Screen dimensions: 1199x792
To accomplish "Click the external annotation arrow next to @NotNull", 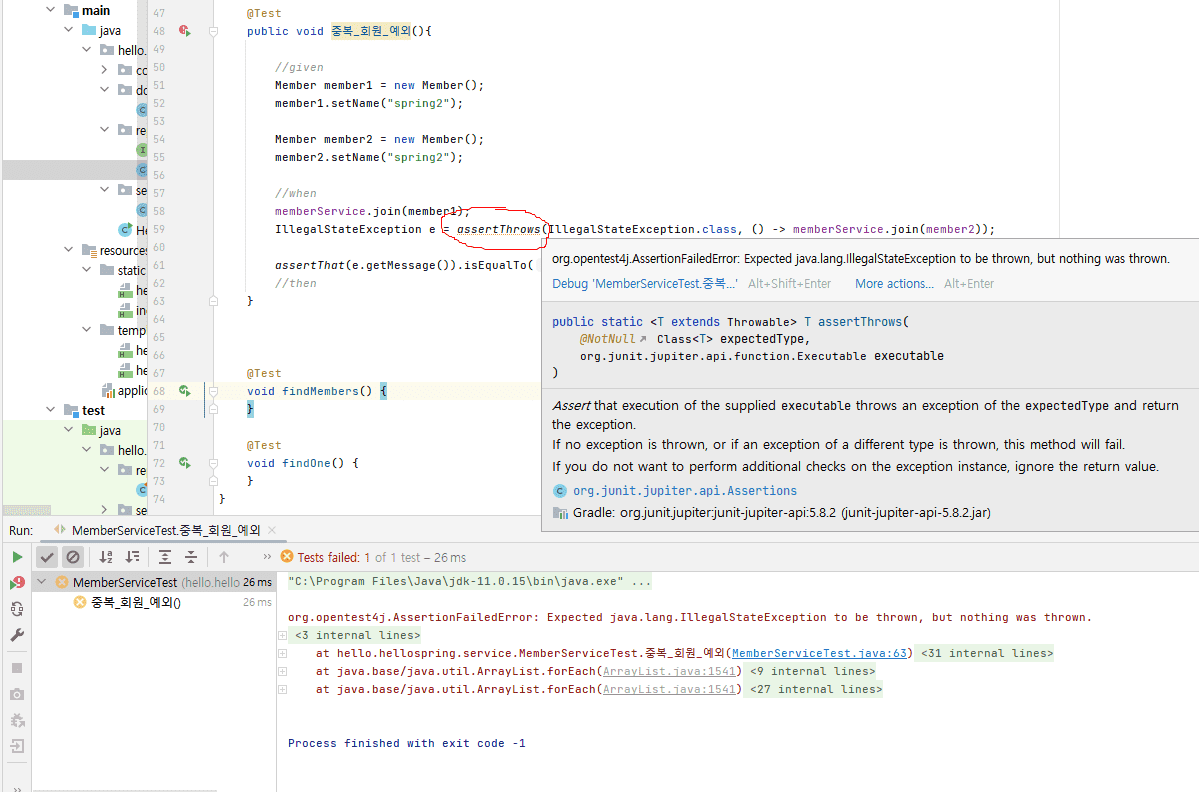I will click(x=643, y=339).
